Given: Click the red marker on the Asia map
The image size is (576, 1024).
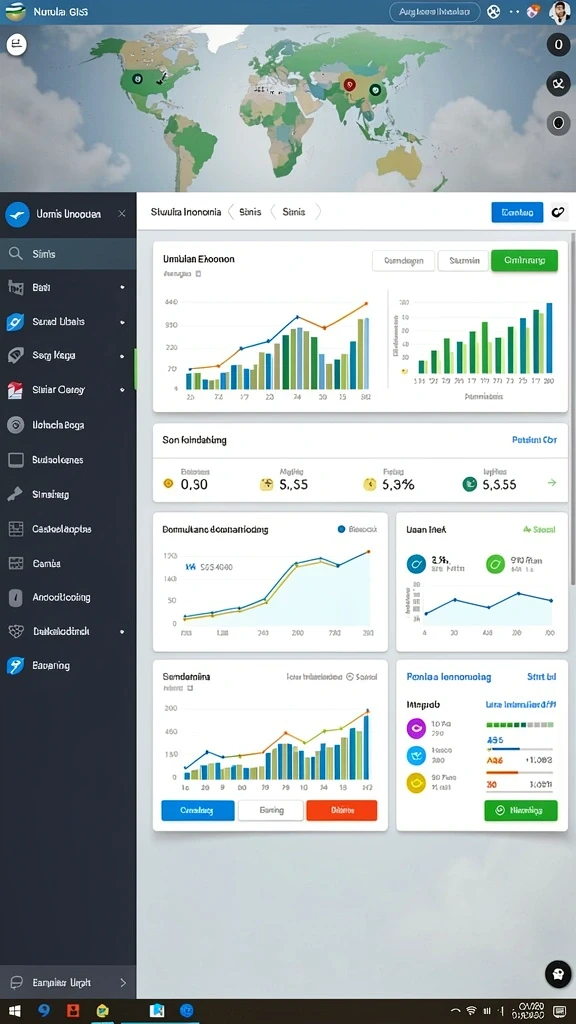Looking at the screenshot, I should click(x=349, y=84).
